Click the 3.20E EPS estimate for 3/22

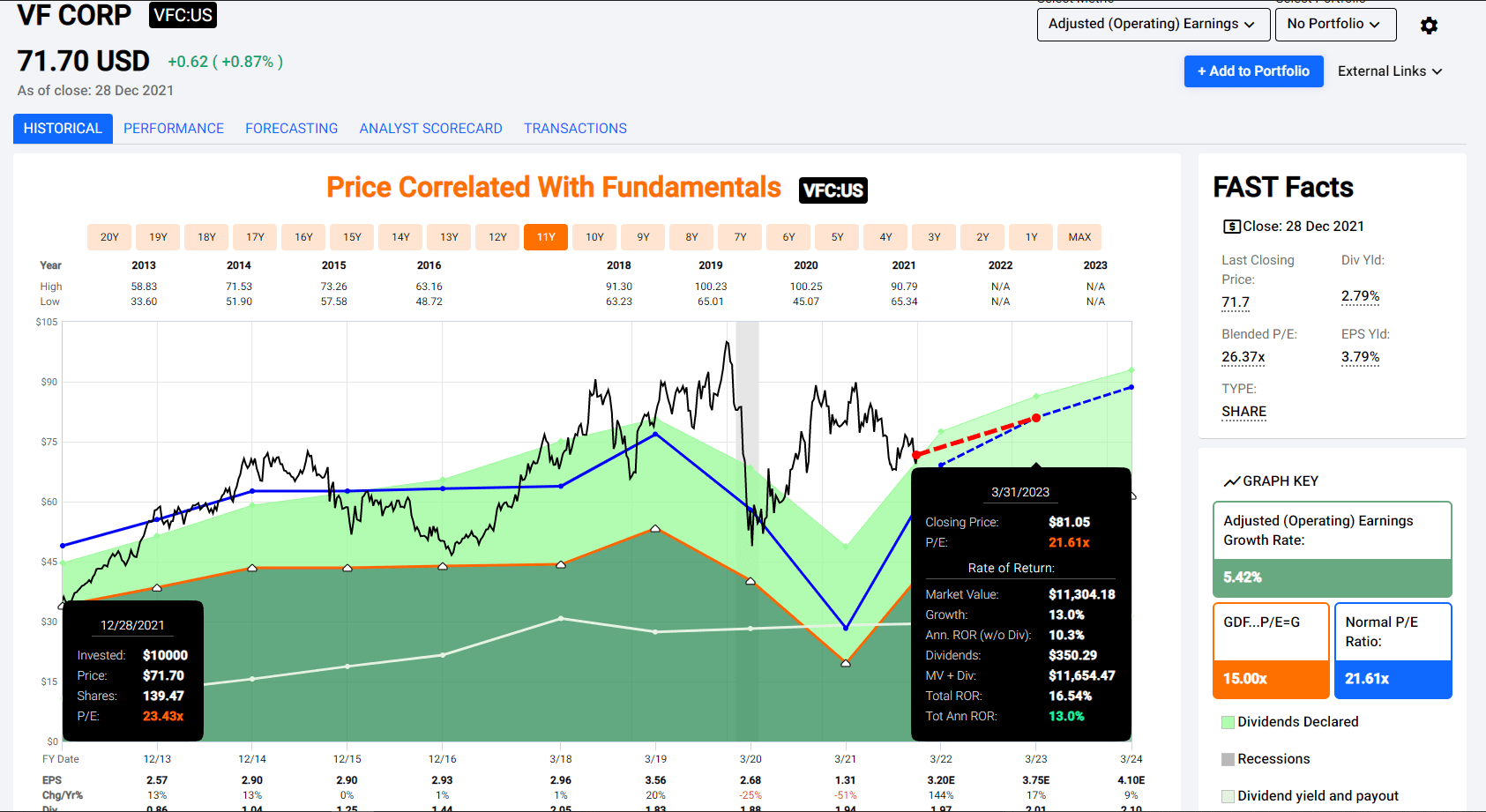click(x=941, y=780)
